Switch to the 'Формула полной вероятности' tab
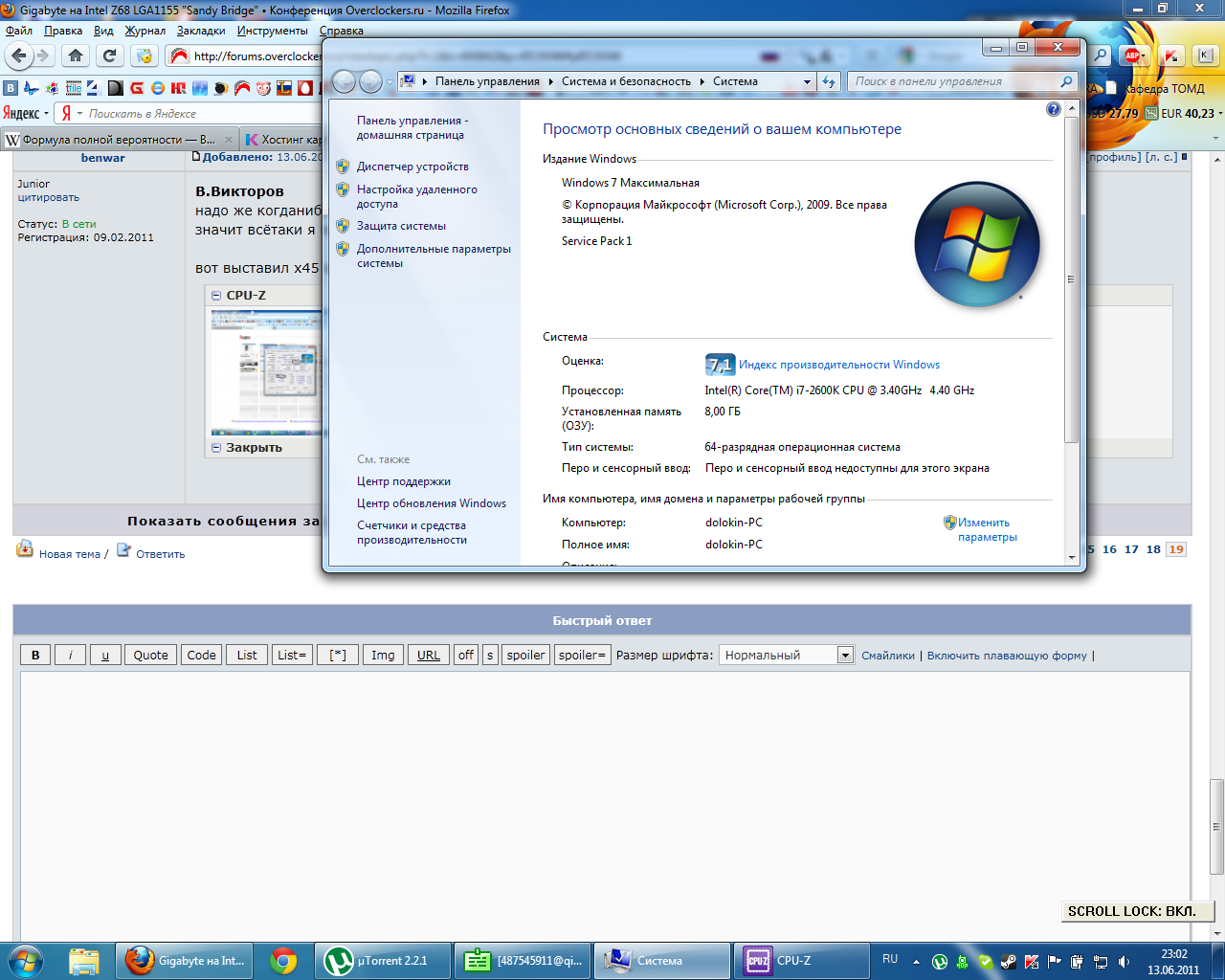The height and width of the screenshot is (980, 1225). click(x=115, y=140)
